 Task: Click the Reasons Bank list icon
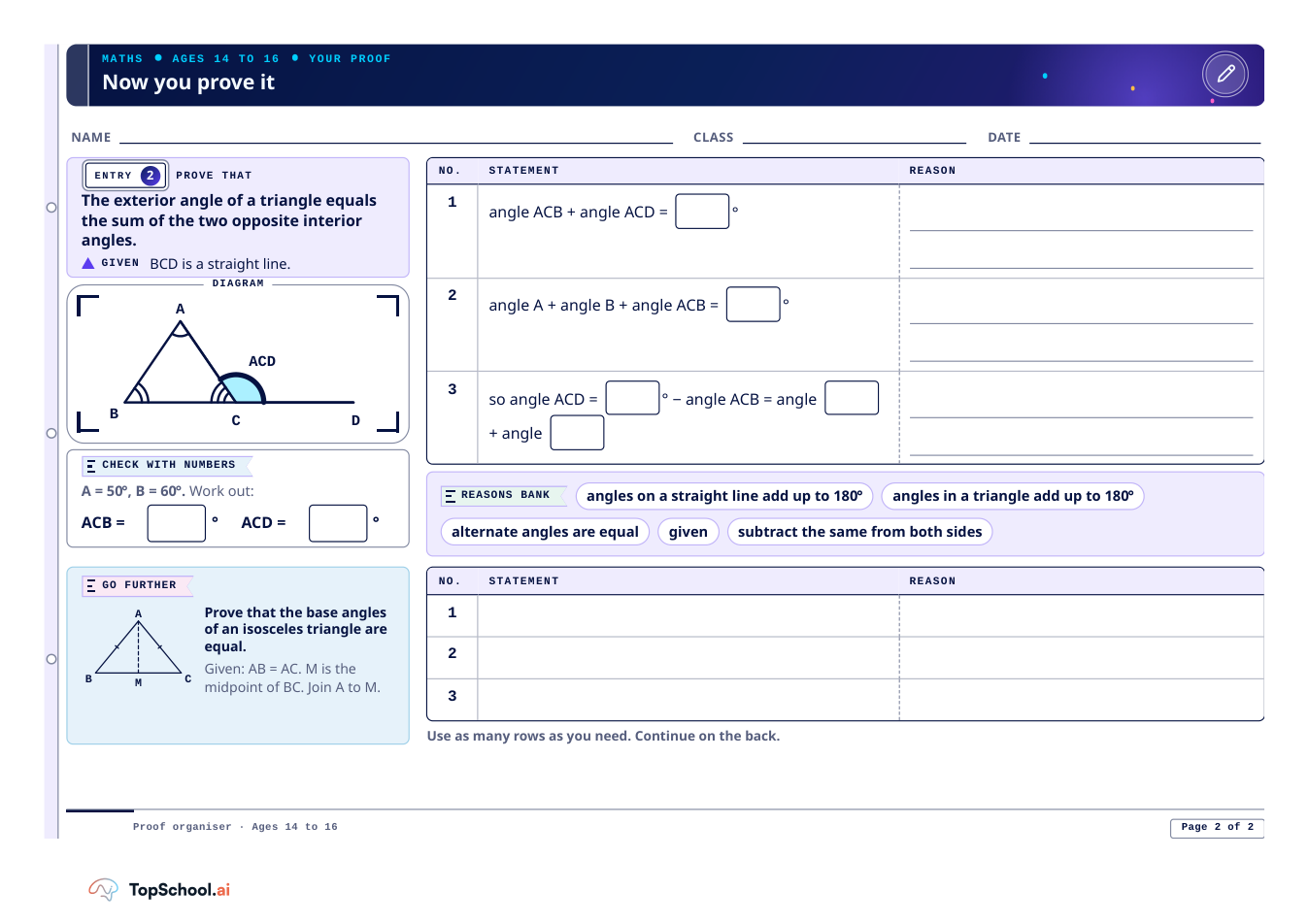click(x=450, y=496)
